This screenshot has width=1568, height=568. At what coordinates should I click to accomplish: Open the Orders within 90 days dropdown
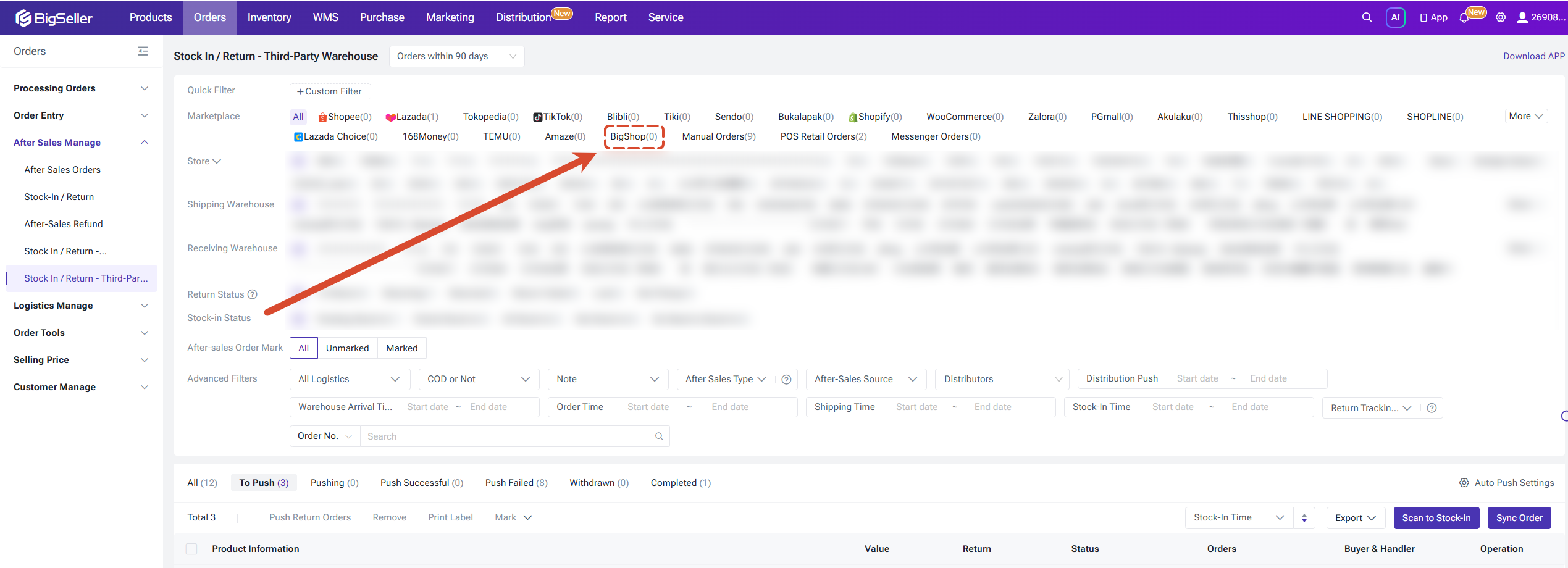click(456, 56)
